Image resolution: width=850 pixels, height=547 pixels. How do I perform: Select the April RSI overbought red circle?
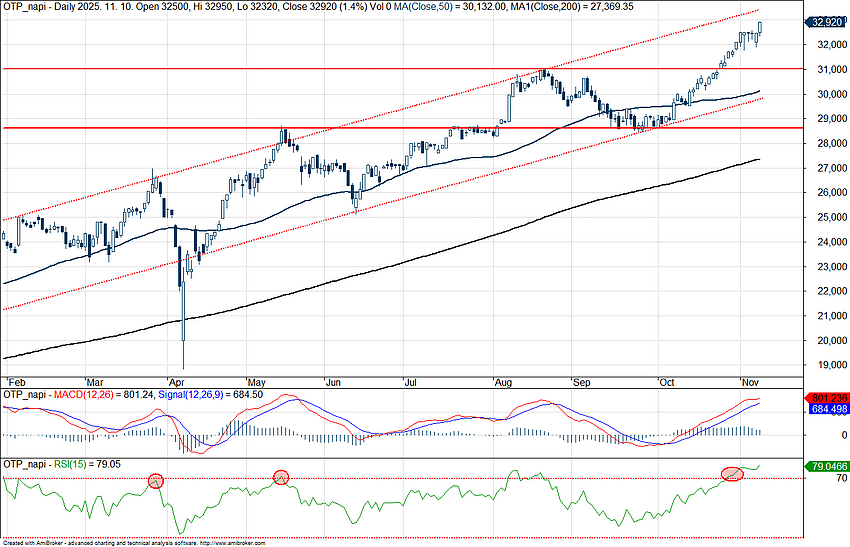(x=156, y=480)
